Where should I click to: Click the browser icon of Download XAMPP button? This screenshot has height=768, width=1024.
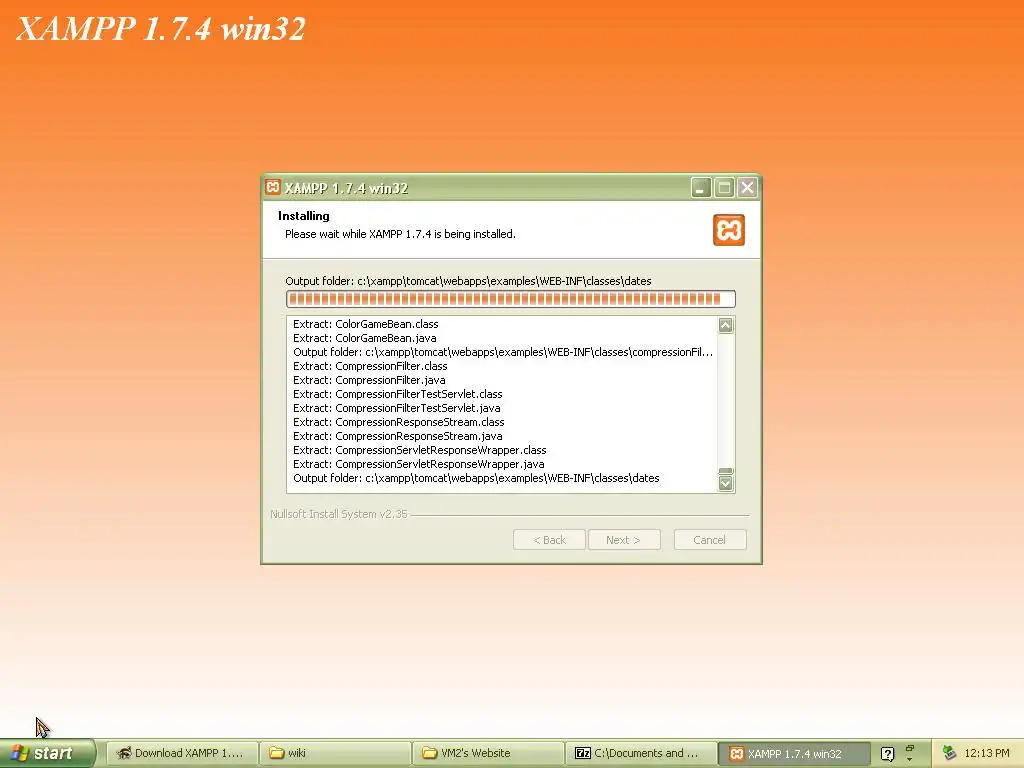coord(123,753)
